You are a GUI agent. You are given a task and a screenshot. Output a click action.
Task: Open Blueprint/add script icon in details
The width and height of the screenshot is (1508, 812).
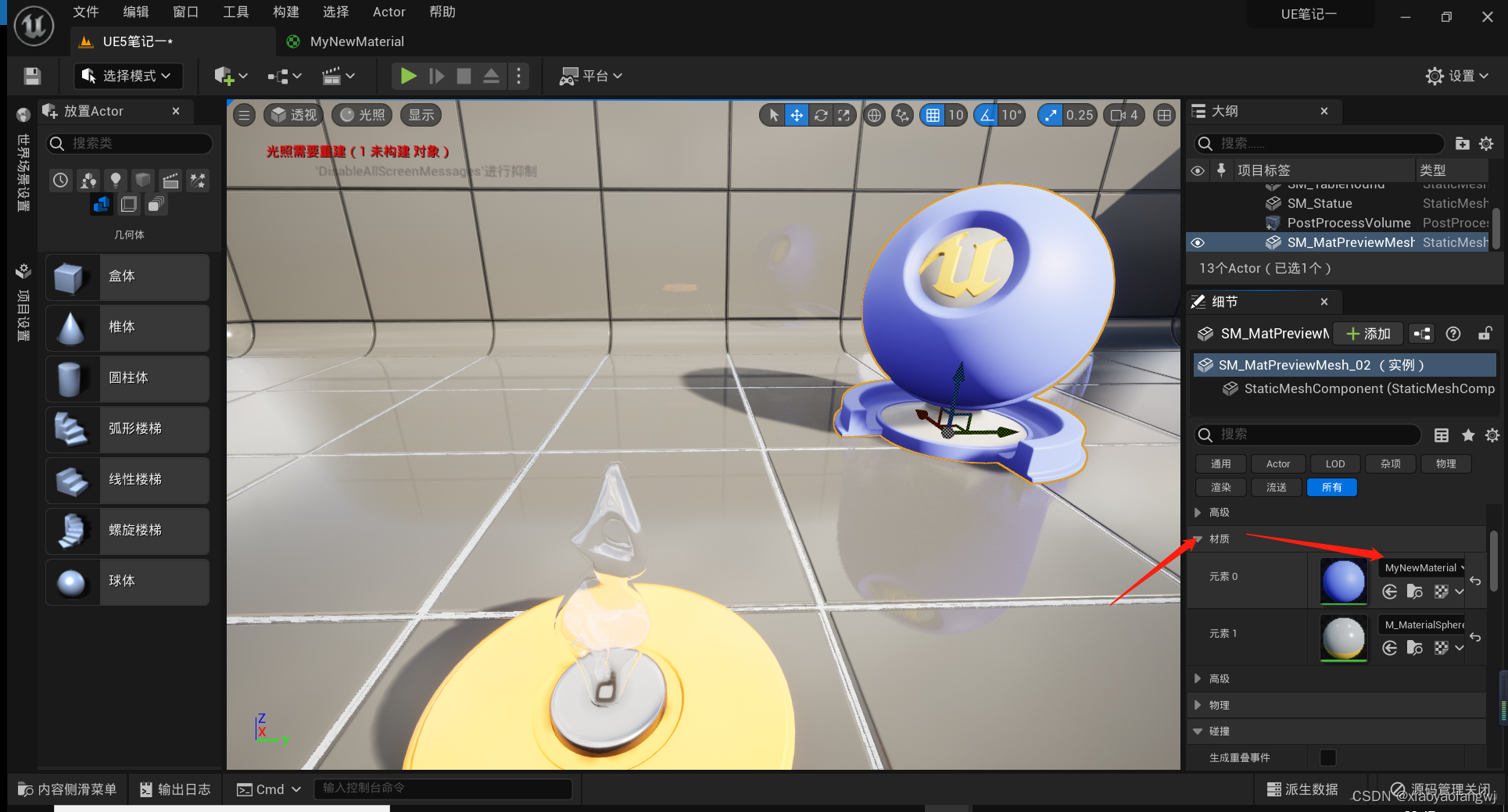pos(1422,334)
